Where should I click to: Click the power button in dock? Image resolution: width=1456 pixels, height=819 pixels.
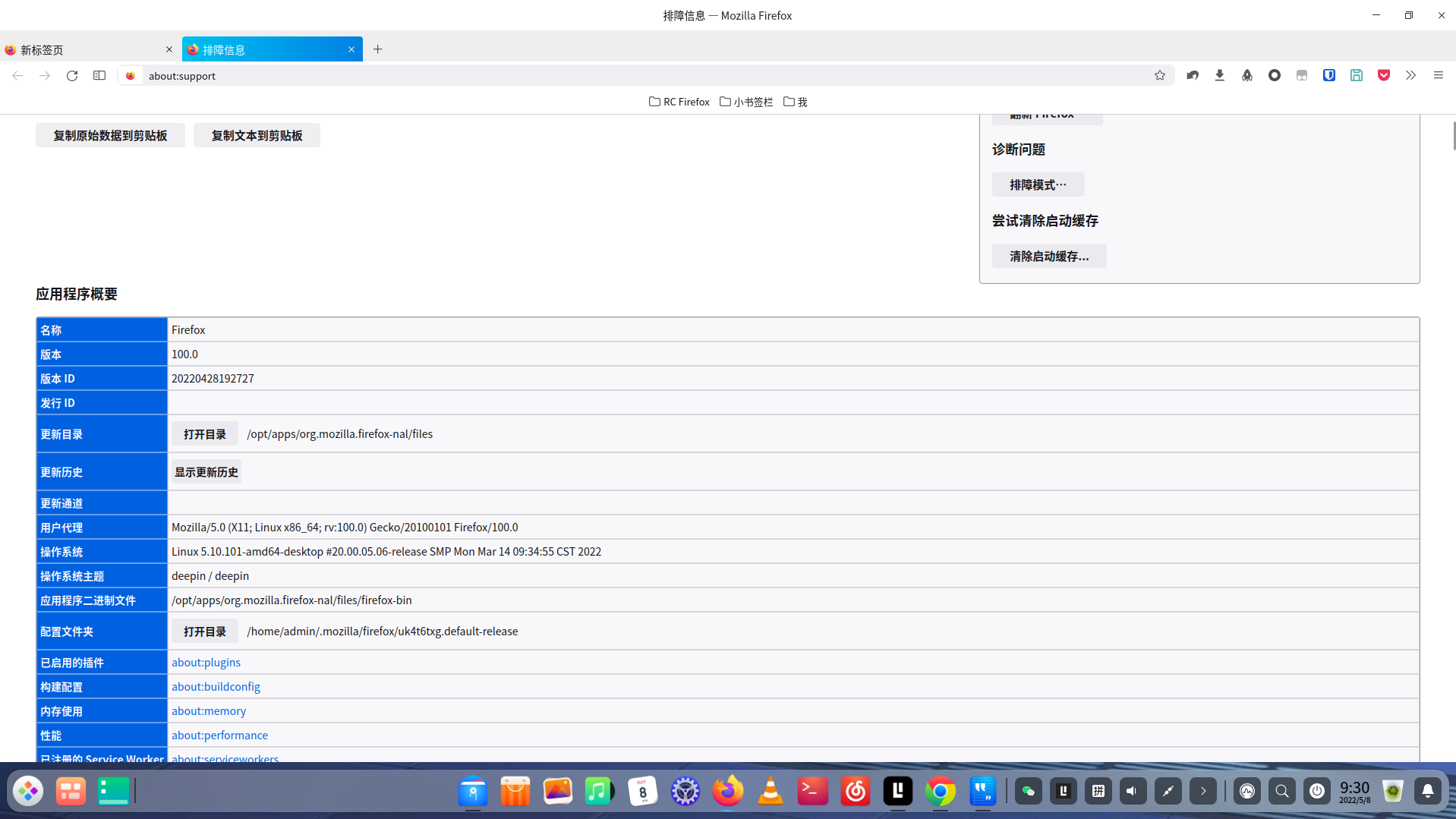pos(1317,791)
